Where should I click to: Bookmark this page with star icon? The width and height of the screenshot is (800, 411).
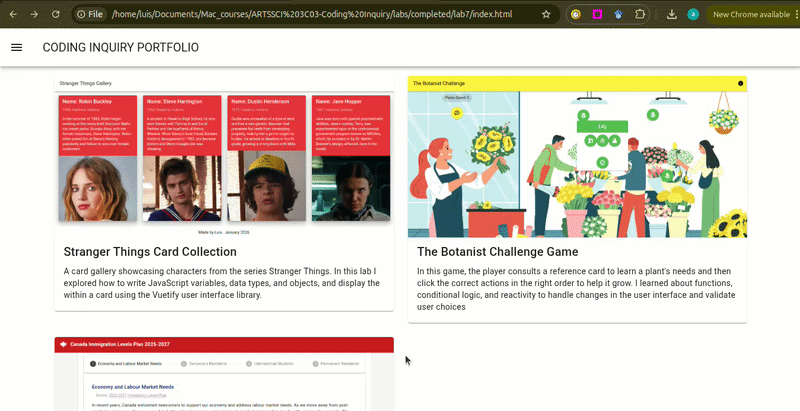click(x=546, y=14)
